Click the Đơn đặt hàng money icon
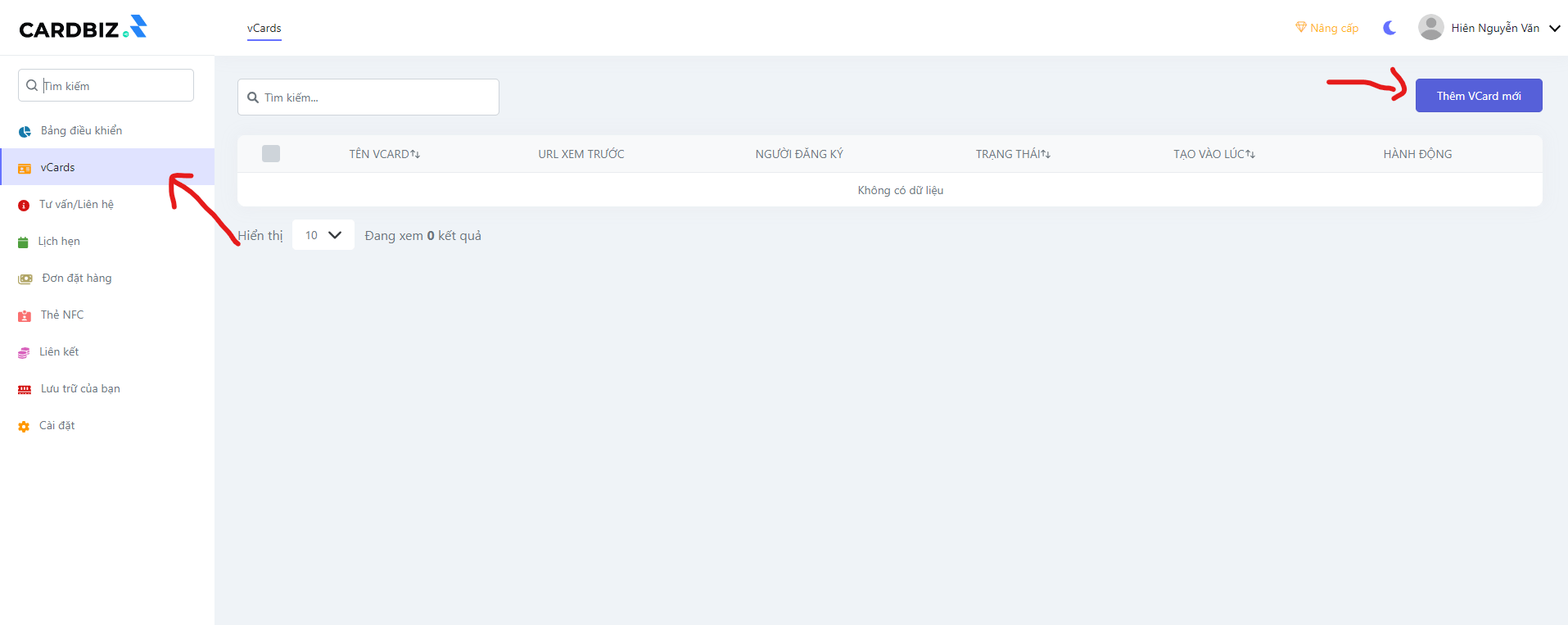This screenshot has width=1568, height=625. [x=25, y=279]
